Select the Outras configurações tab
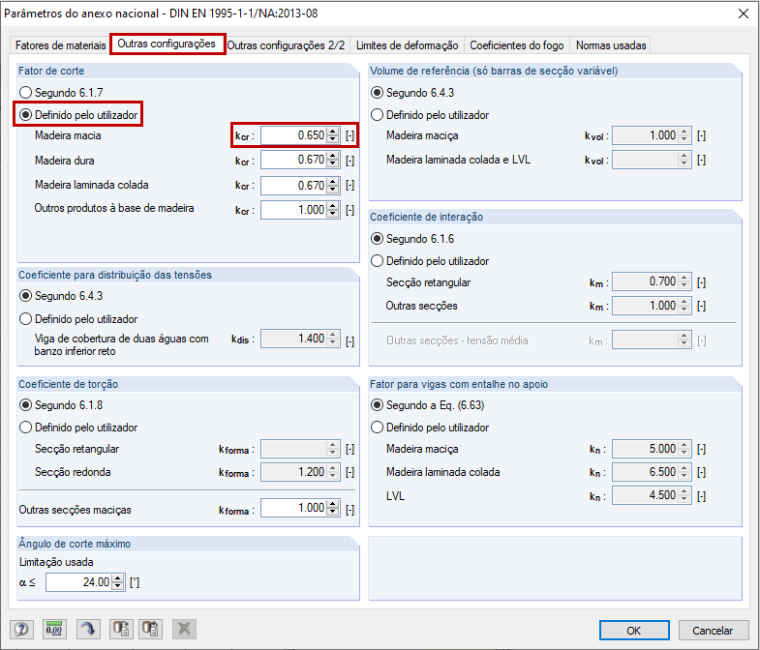The height and width of the screenshot is (650, 760). pos(167,44)
